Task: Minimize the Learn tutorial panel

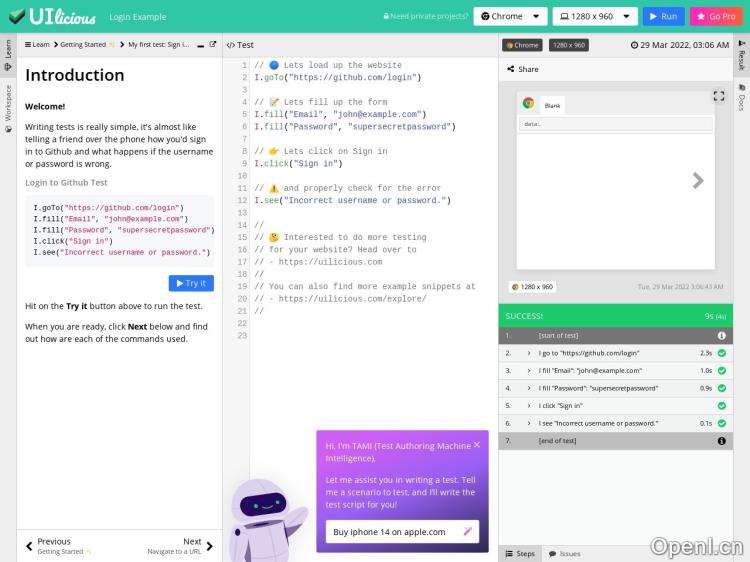Action: coord(200,45)
